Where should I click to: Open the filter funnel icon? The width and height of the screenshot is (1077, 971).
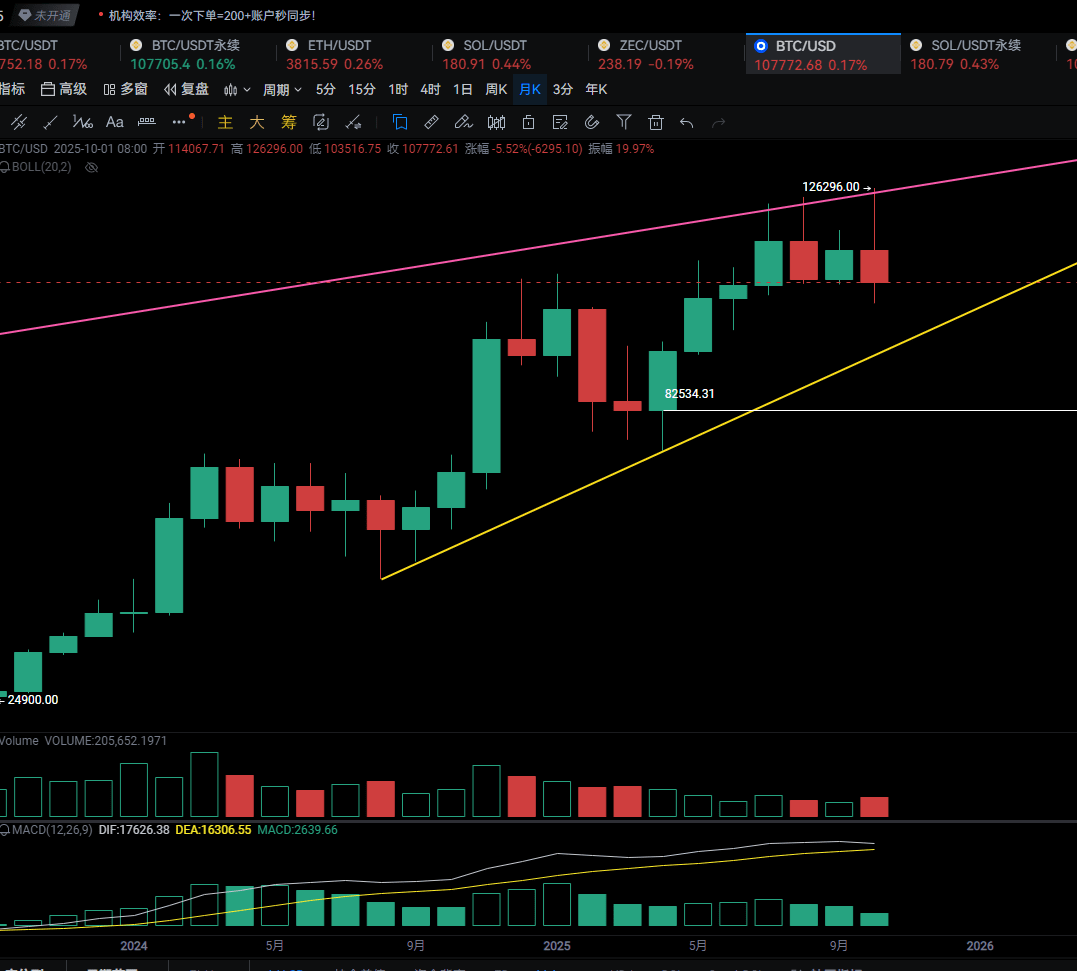[x=624, y=122]
